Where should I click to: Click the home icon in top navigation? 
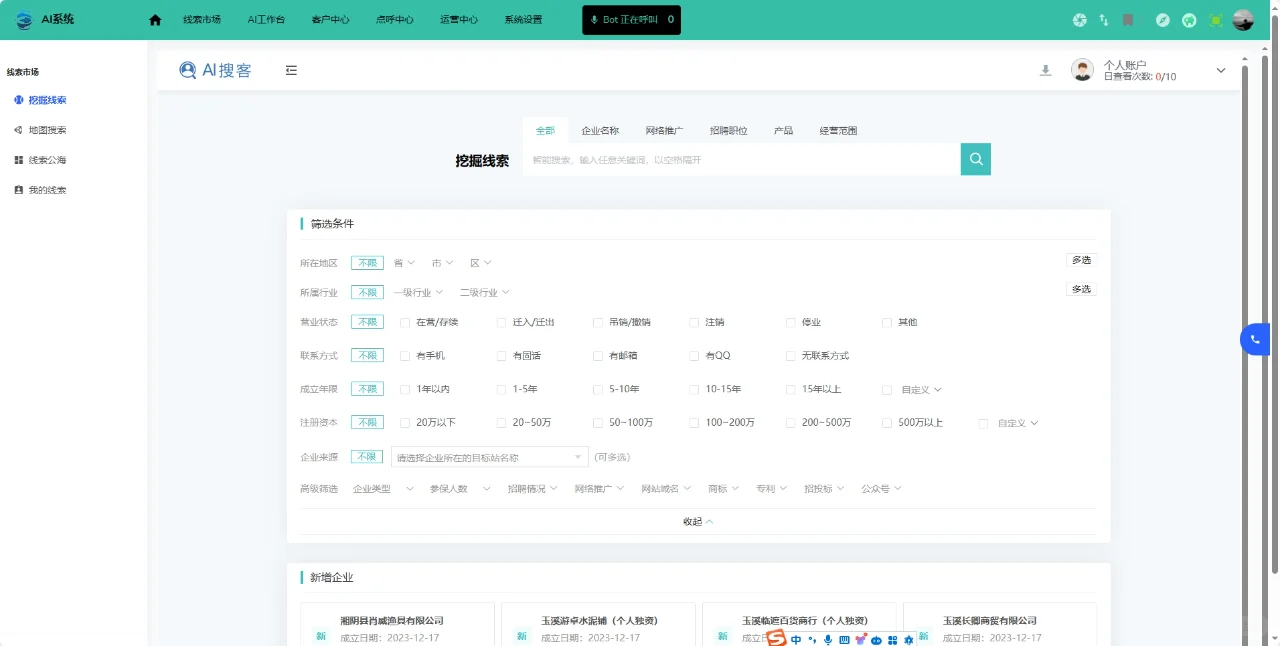pos(155,20)
